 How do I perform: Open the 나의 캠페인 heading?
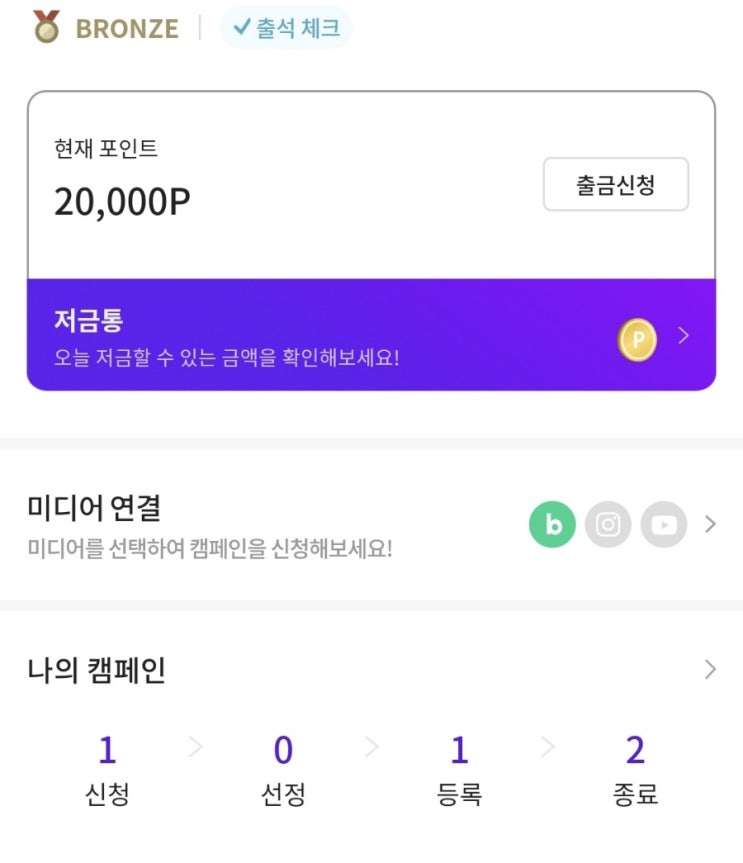pyautogui.click(x=96, y=670)
